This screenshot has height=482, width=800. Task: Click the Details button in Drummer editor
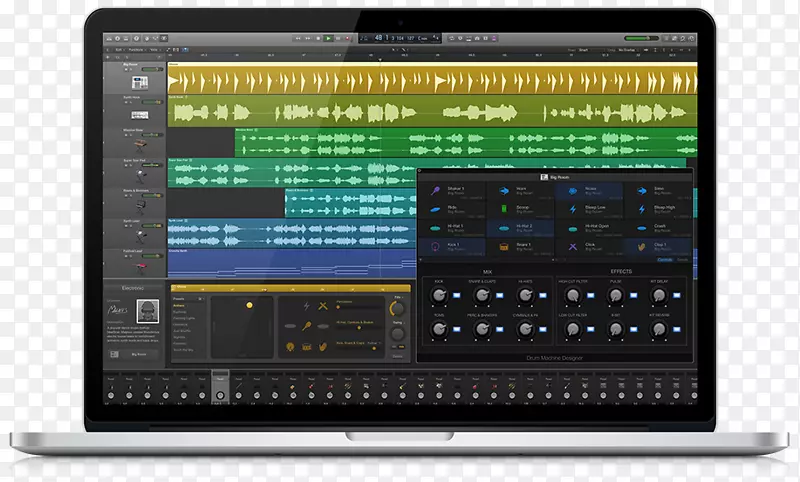[x=397, y=357]
